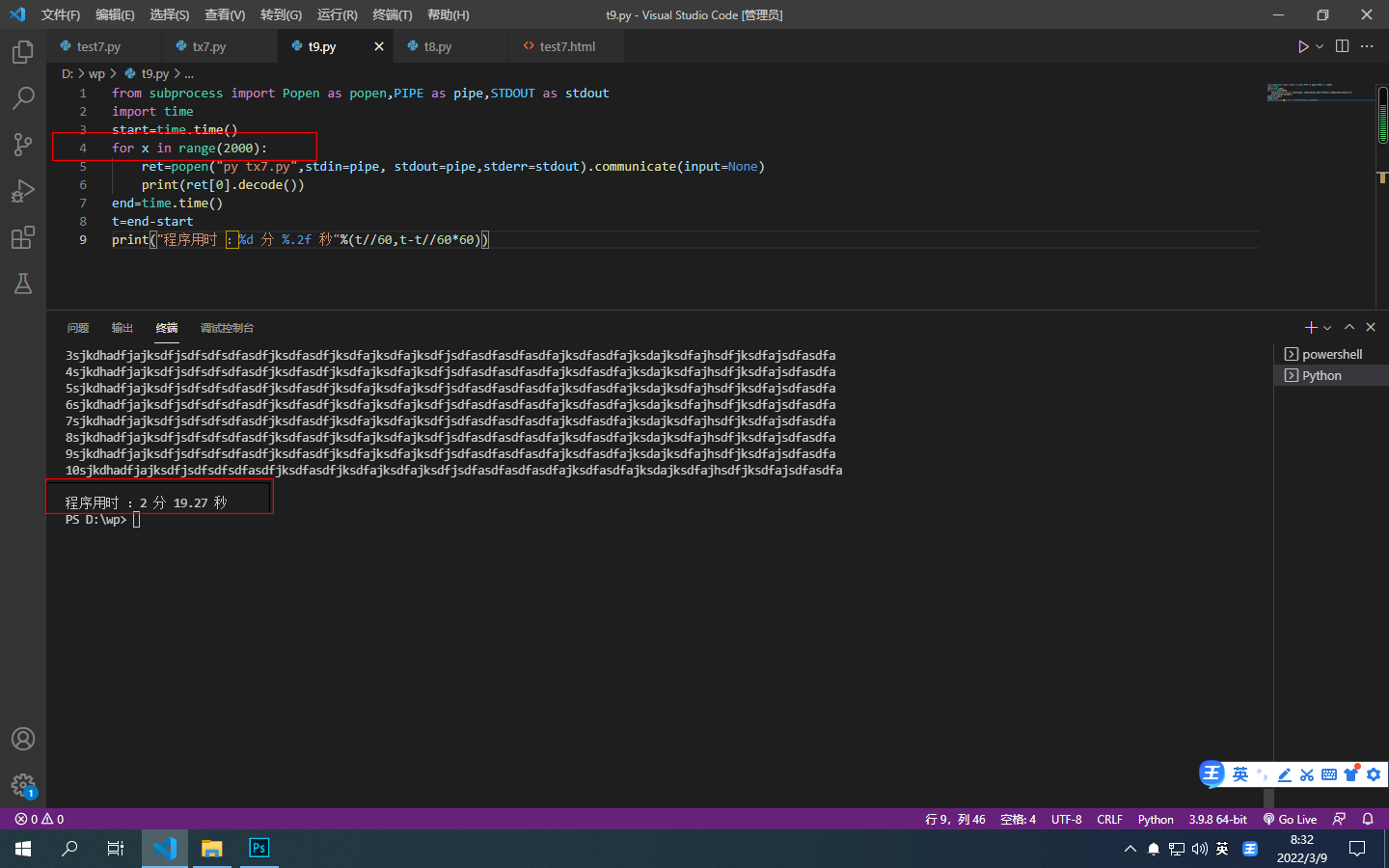
Task: Place cursor at terminal prompt PS D:\wp>
Action: [x=136, y=520]
